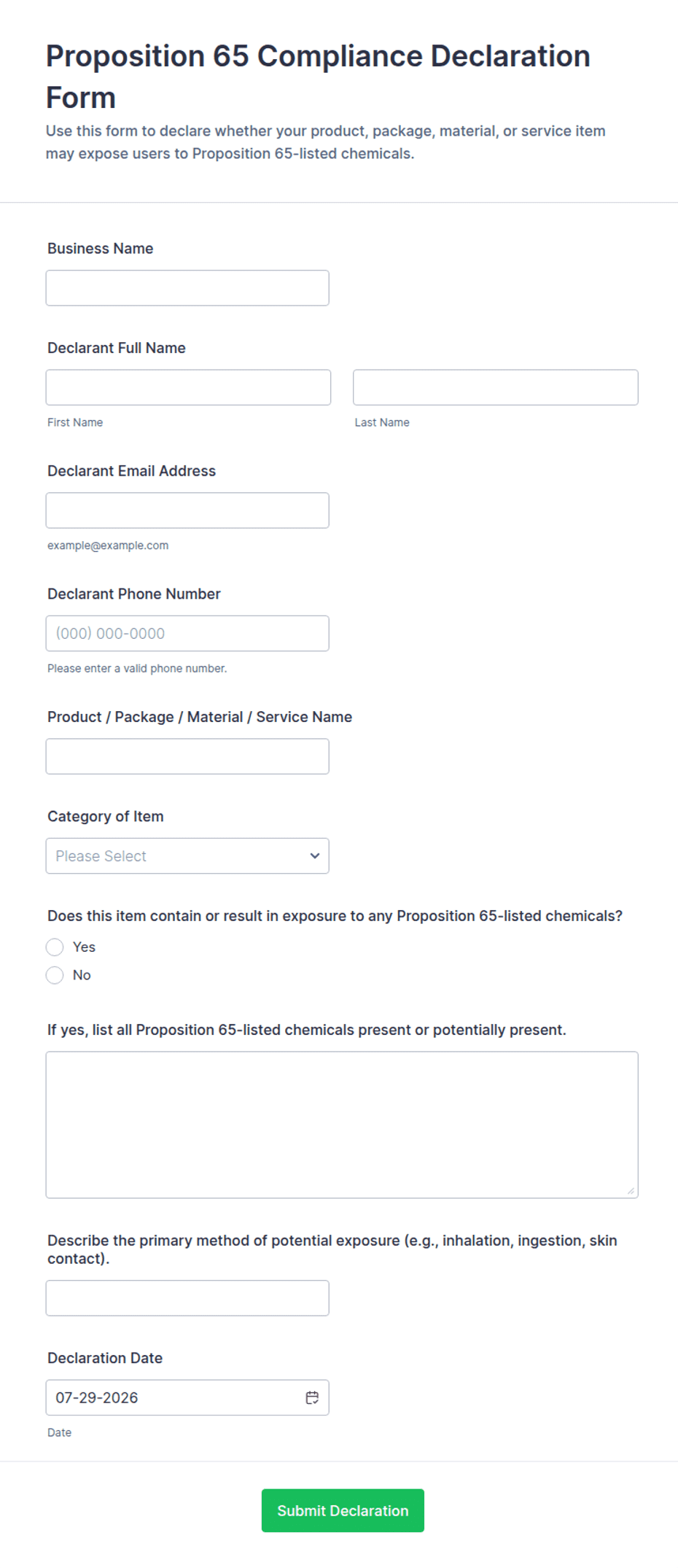
Task: Grab the textarea resize handle corner
Action: (x=631, y=1190)
